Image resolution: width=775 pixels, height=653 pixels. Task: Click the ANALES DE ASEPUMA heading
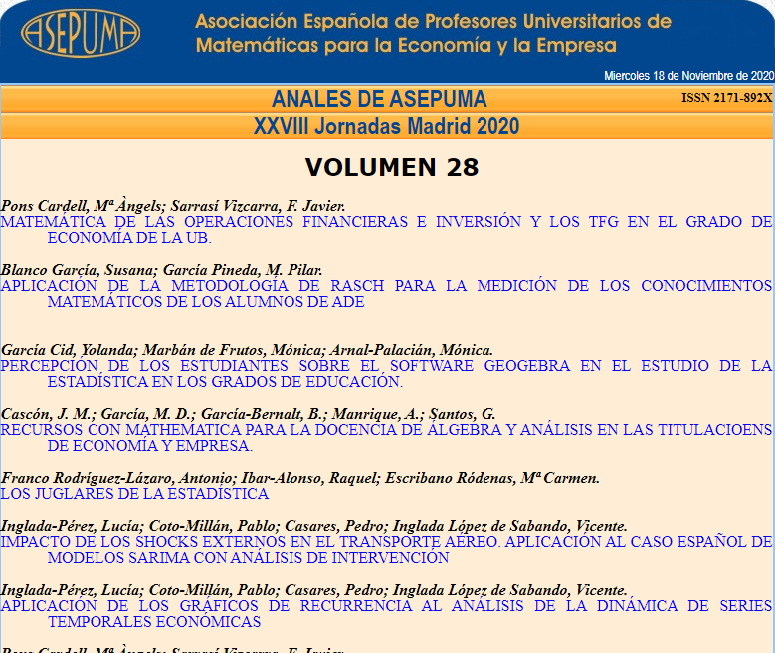point(379,99)
